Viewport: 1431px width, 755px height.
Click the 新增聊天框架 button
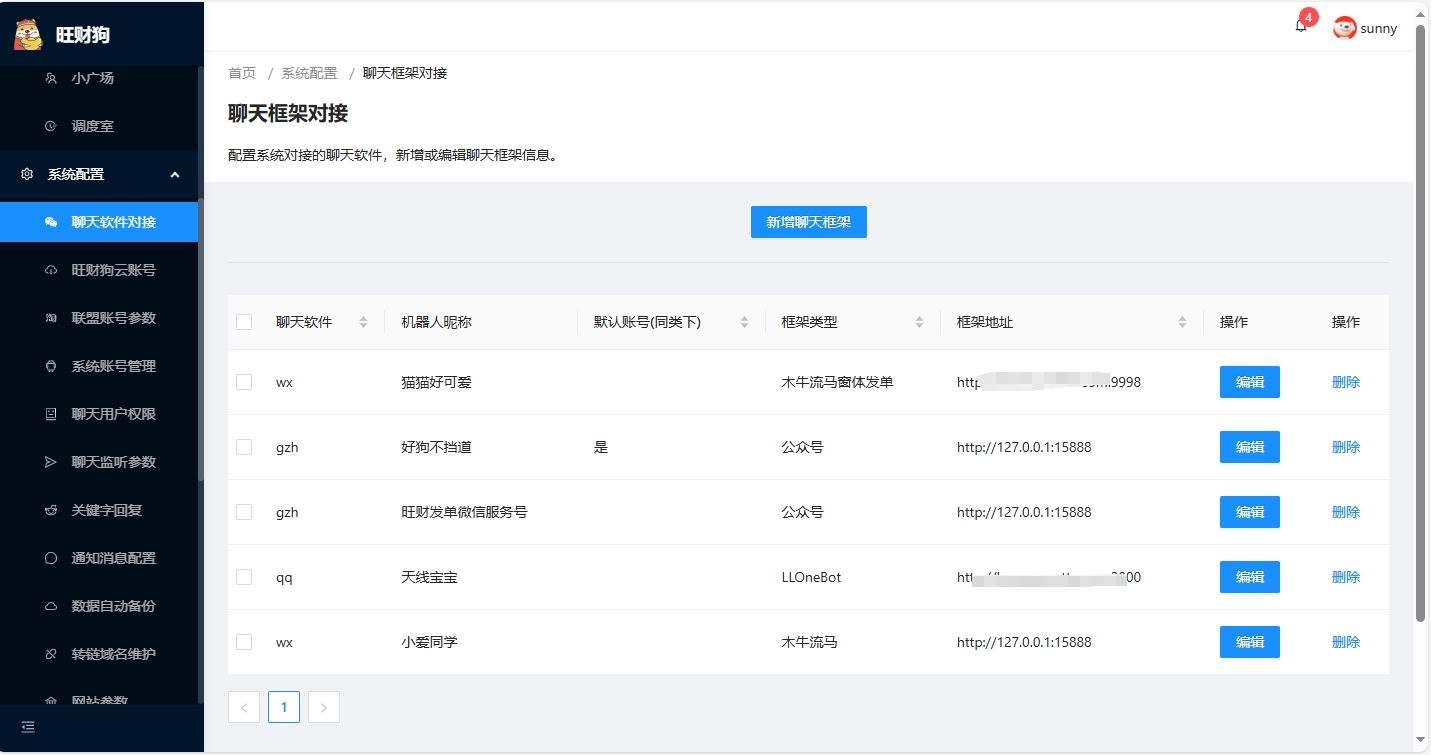point(808,222)
